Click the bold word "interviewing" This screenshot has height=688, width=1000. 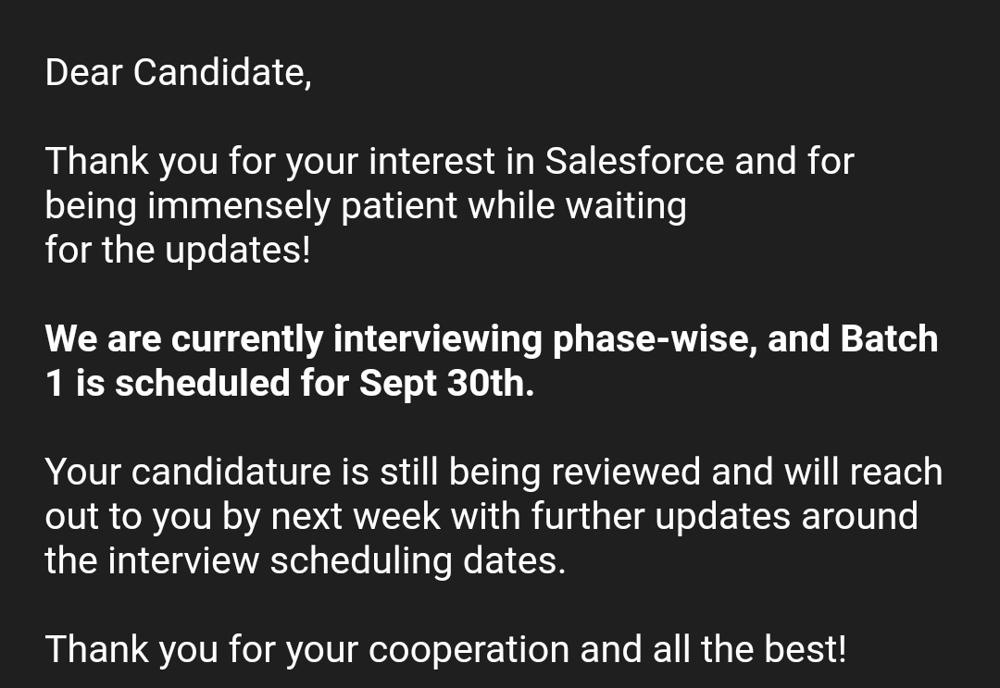tap(438, 339)
